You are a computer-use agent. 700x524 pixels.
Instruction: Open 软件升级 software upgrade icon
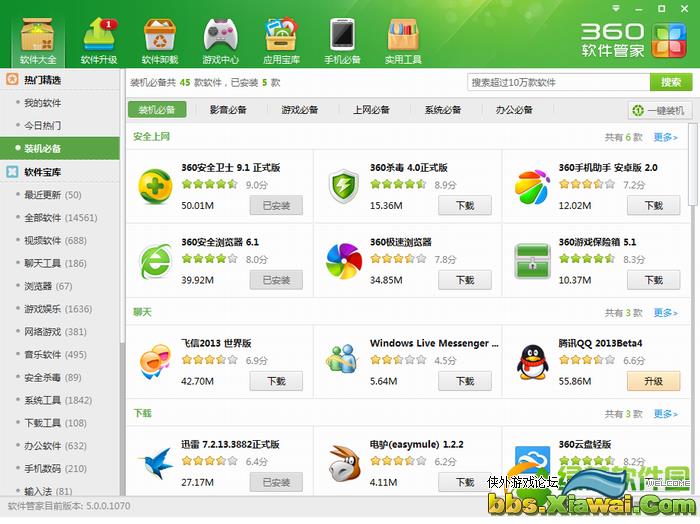(99, 41)
